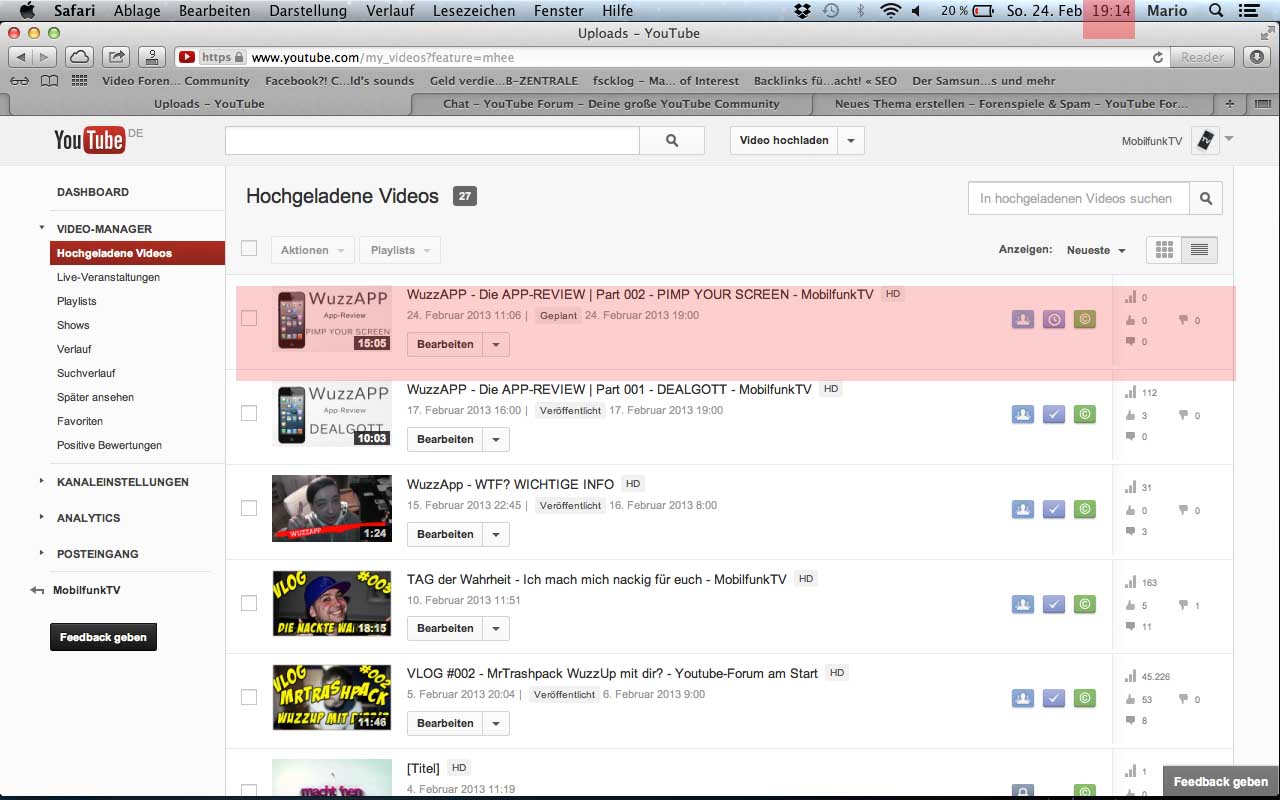Open the Lesezeichen menu in menu bar
1280x800 pixels.
click(474, 11)
